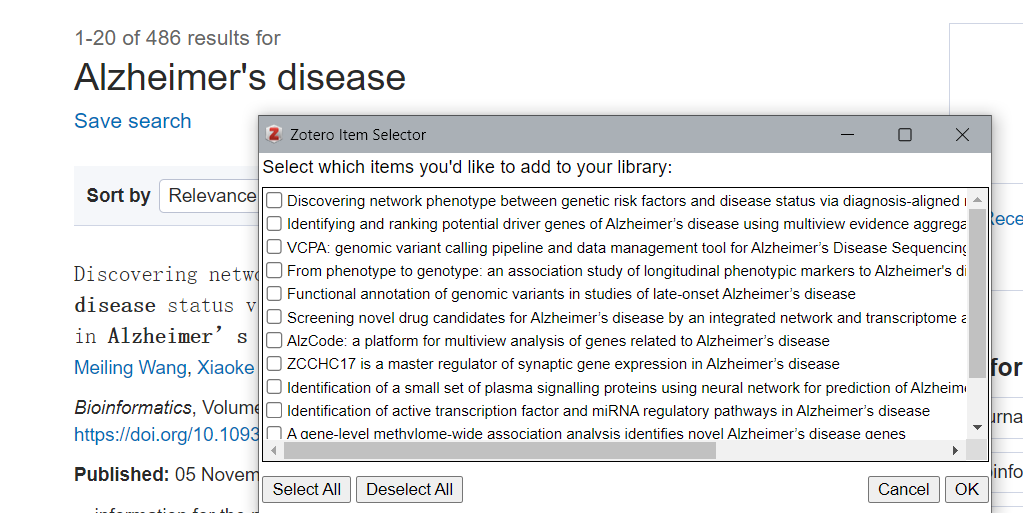Open the Sort by Relevance dropdown

point(209,196)
